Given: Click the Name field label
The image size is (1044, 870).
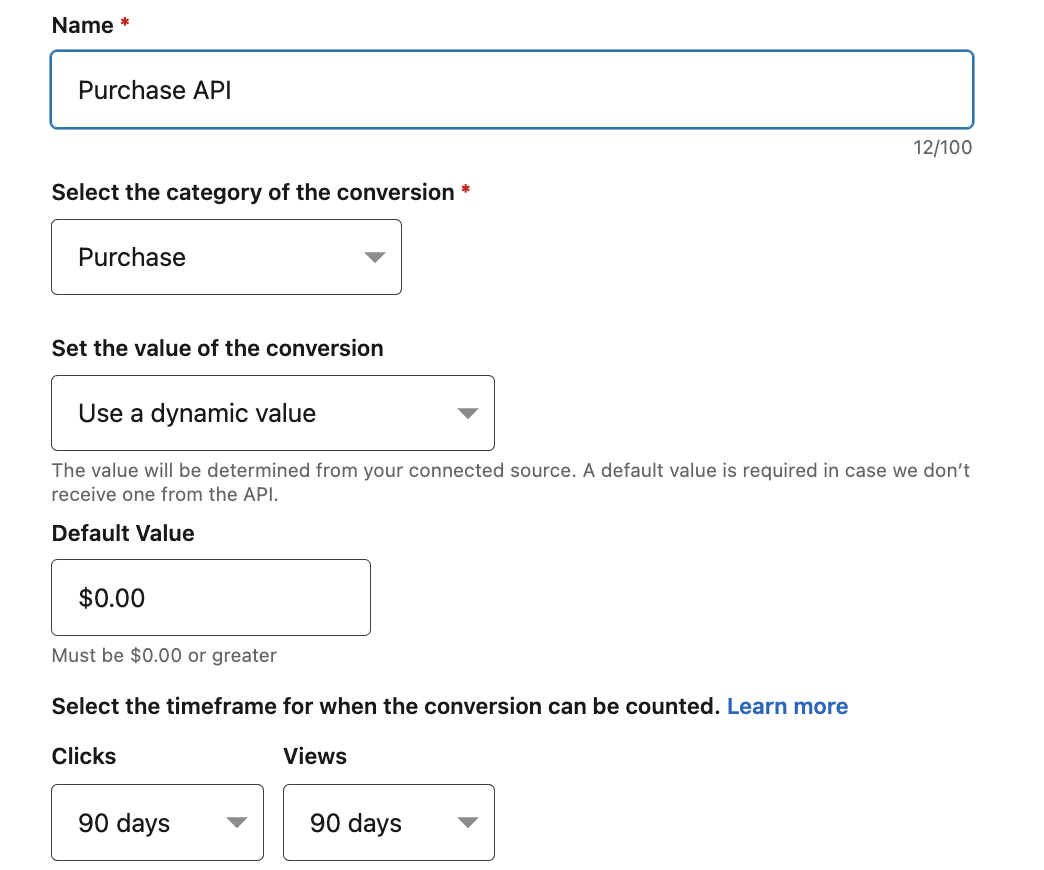Looking at the screenshot, I should [x=82, y=26].
